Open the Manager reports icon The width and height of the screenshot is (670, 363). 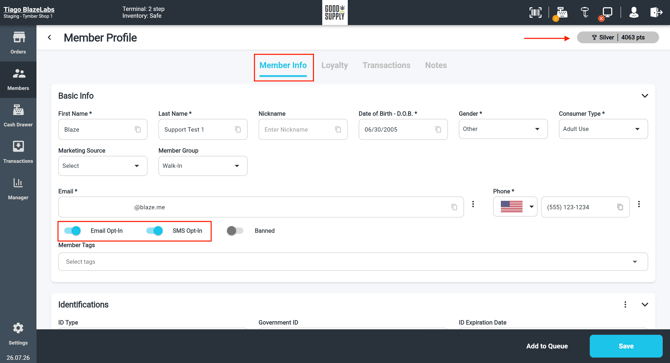[x=18, y=188]
